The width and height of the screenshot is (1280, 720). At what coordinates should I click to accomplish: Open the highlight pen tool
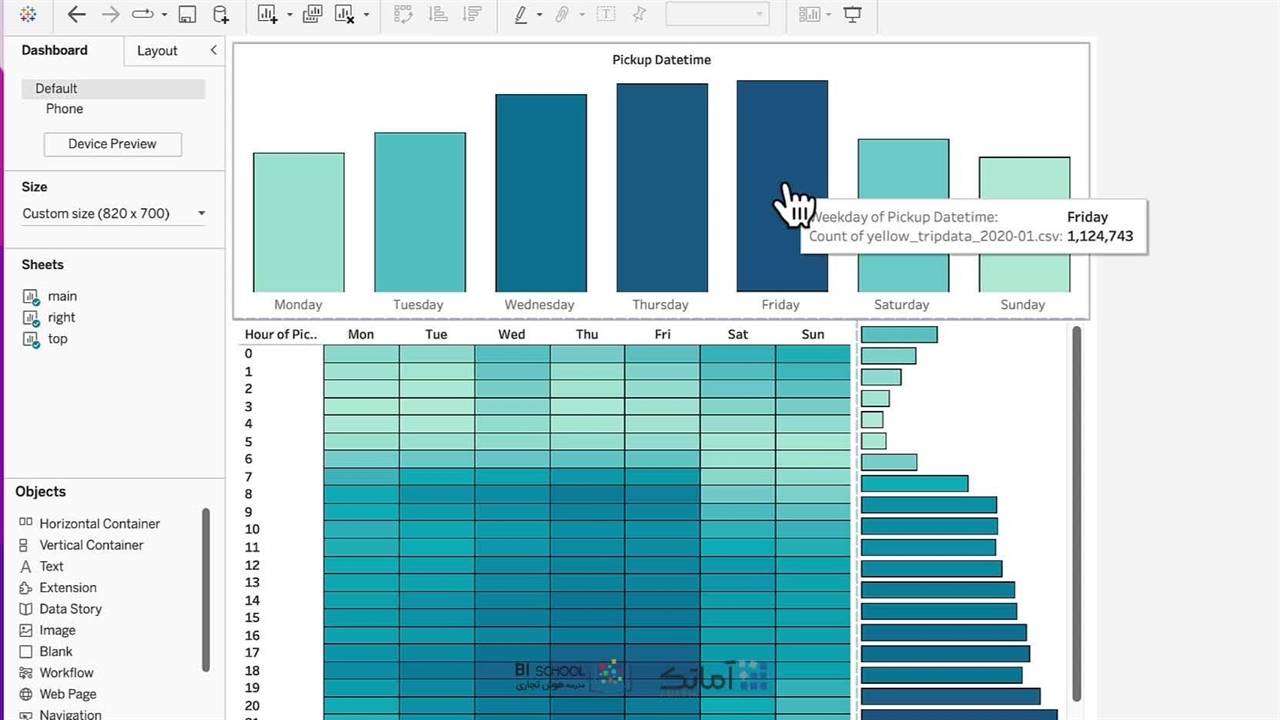tap(520, 15)
